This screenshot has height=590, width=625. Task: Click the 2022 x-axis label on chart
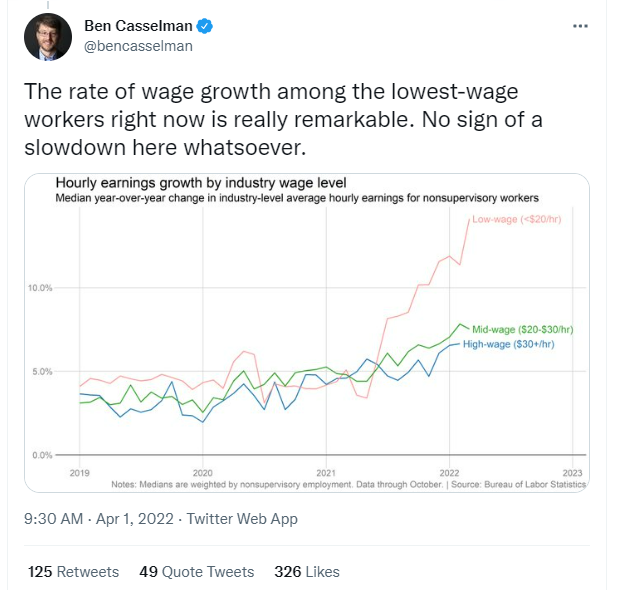point(449,473)
